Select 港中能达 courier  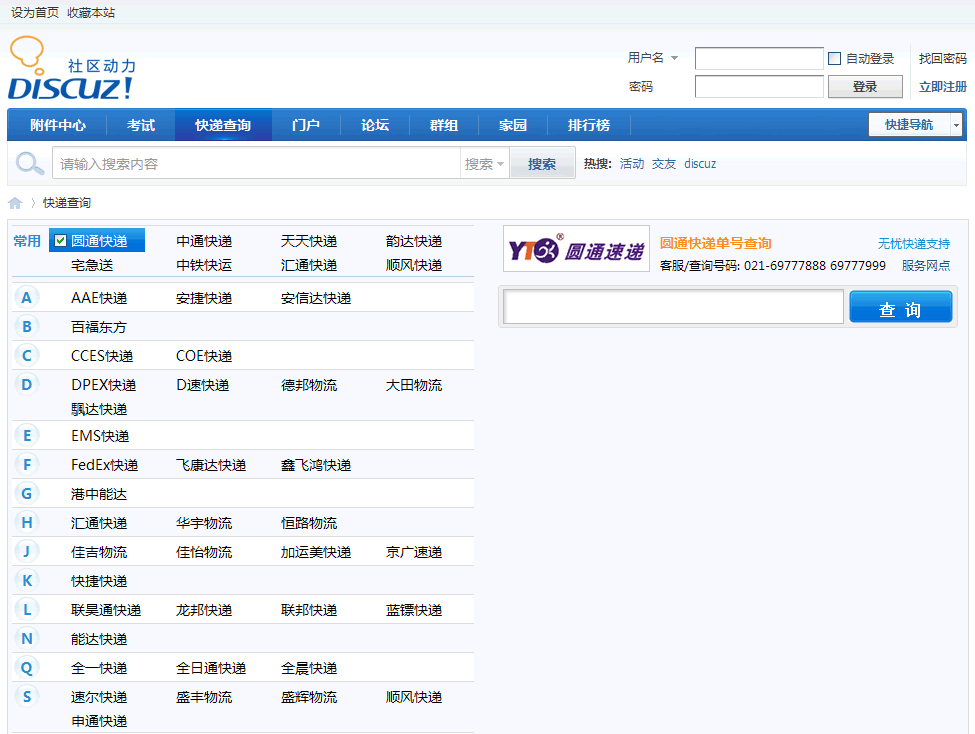pos(99,494)
